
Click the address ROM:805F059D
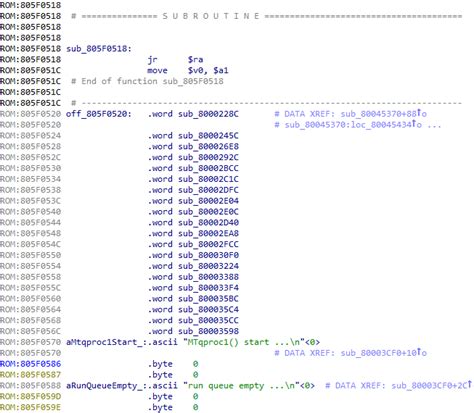31,397
